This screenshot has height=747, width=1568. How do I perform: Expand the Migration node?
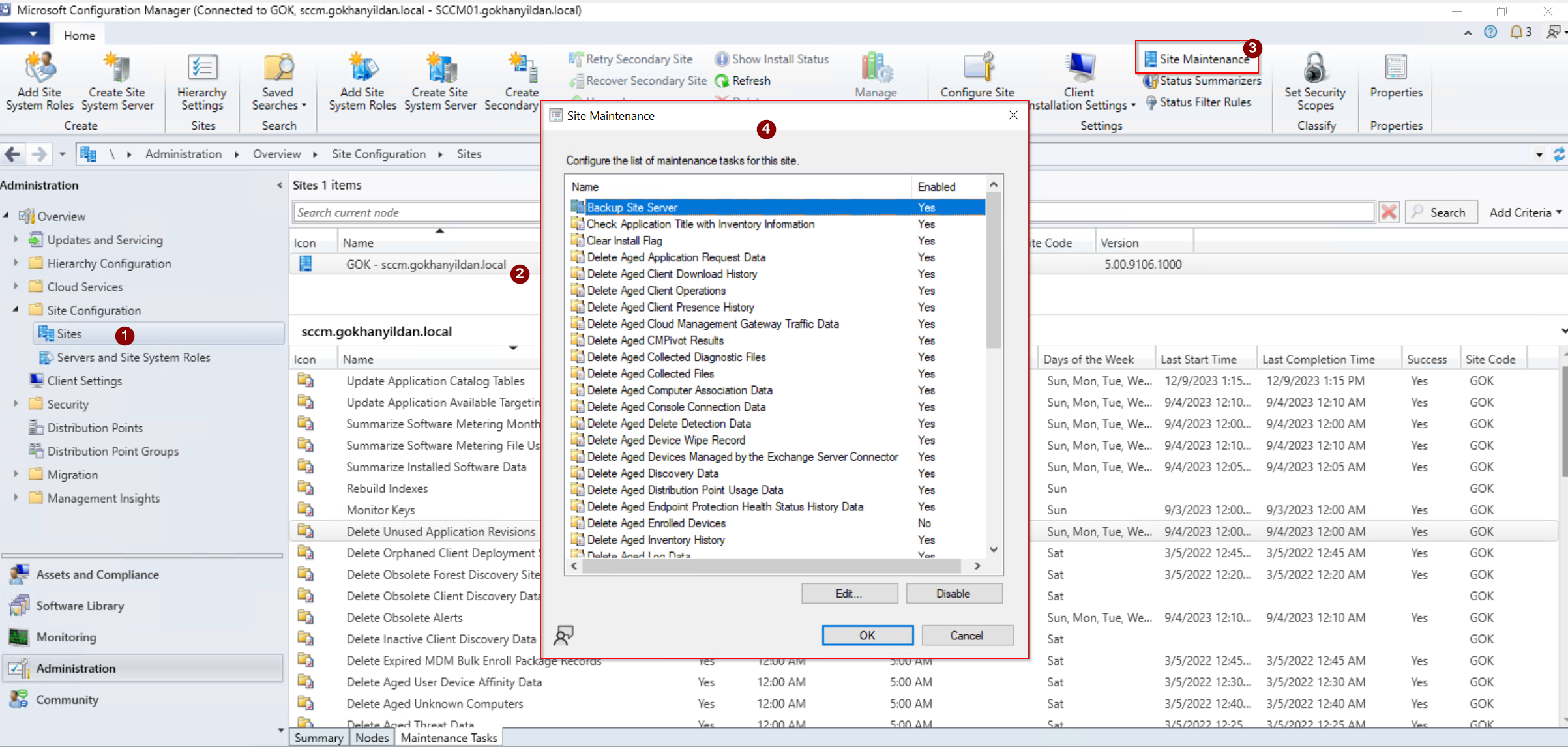coord(16,475)
